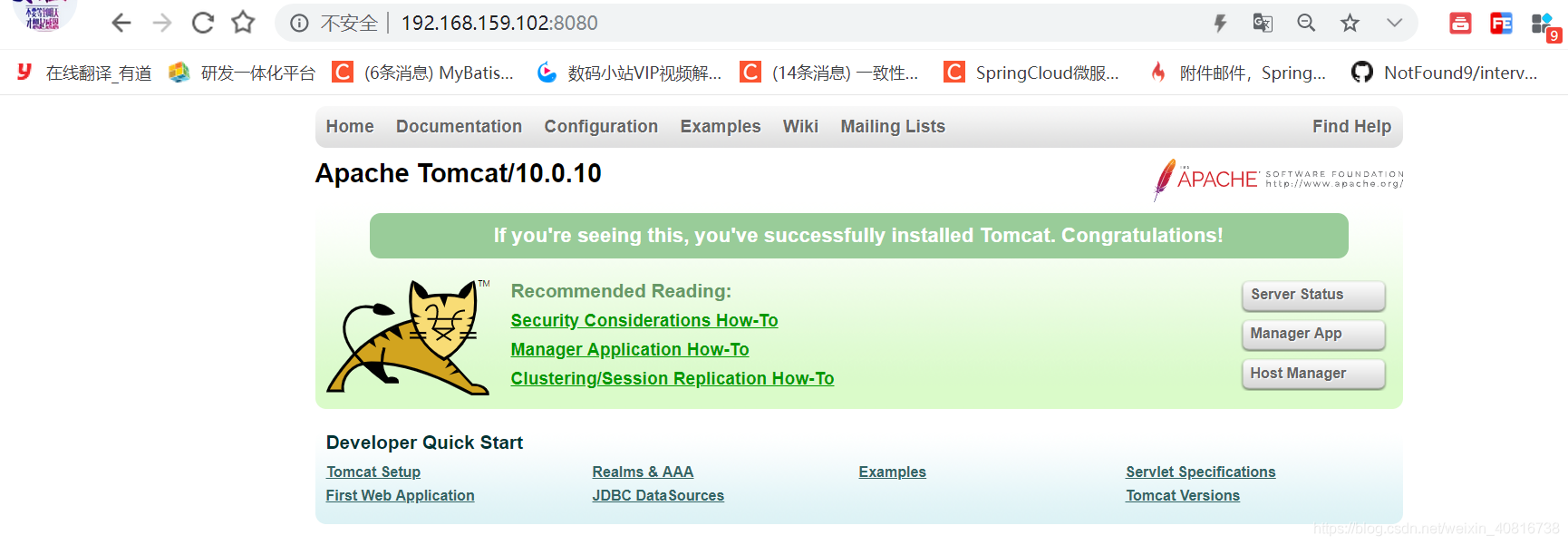Click the Server Status button
Screen dimensions: 1568x545
point(1313,295)
